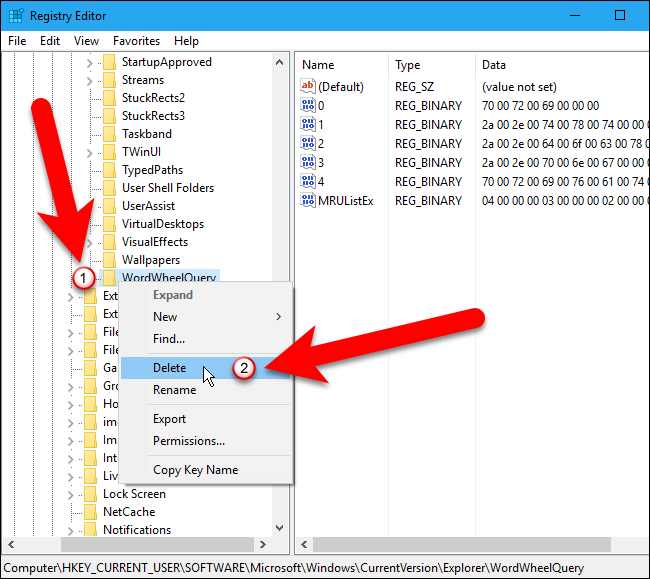Select the User Shell Folders key
Screen dimensions: 650x579
point(168,188)
